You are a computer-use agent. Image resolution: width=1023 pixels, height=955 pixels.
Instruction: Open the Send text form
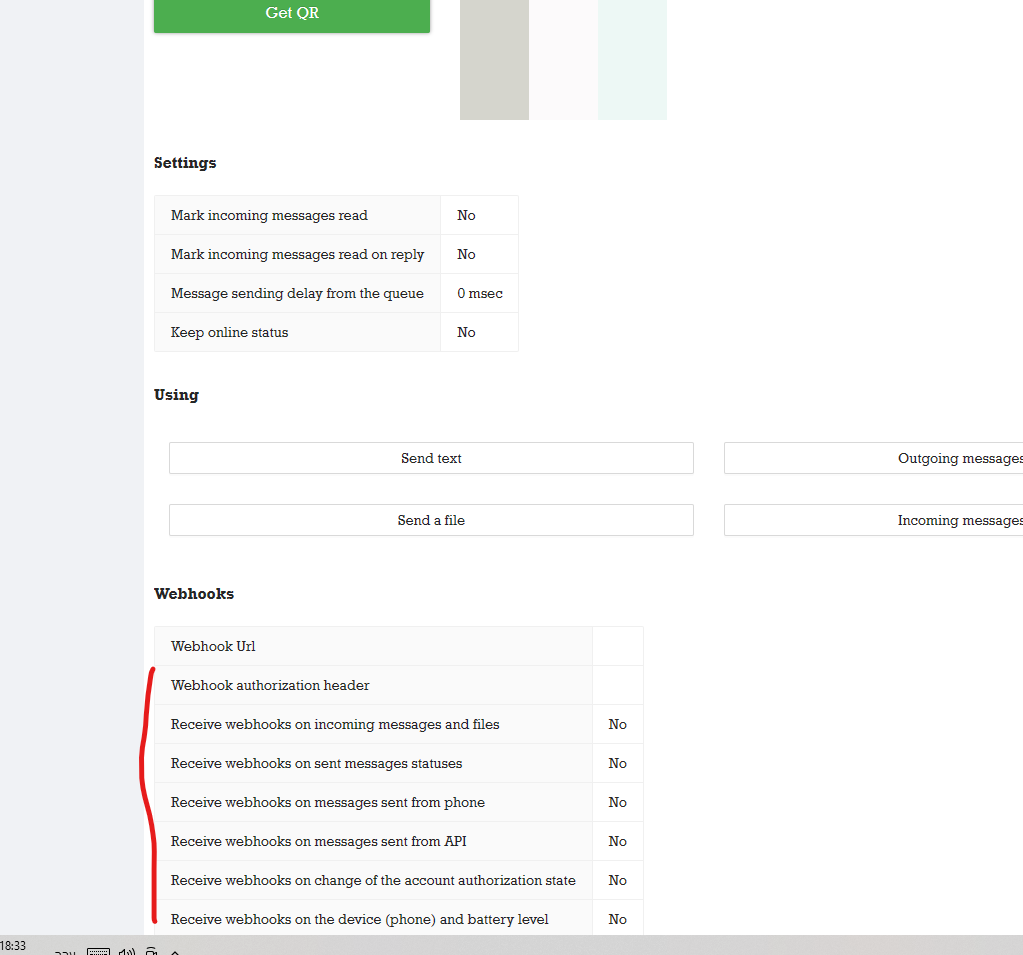tap(431, 458)
